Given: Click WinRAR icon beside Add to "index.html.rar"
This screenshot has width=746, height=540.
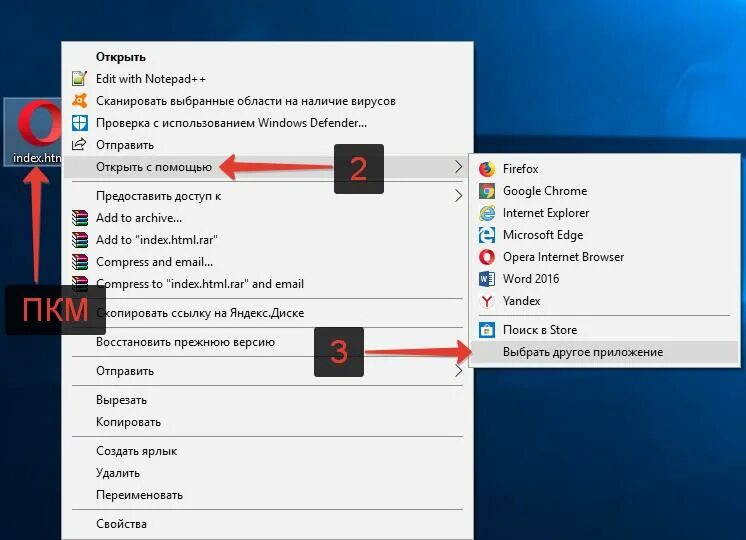Looking at the screenshot, I should coord(80,239).
